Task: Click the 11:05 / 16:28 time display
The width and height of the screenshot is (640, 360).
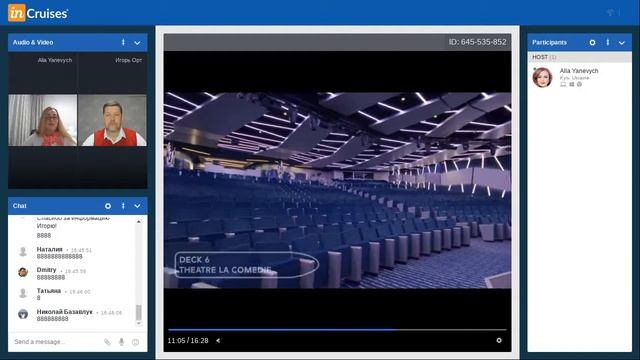Action: point(188,340)
